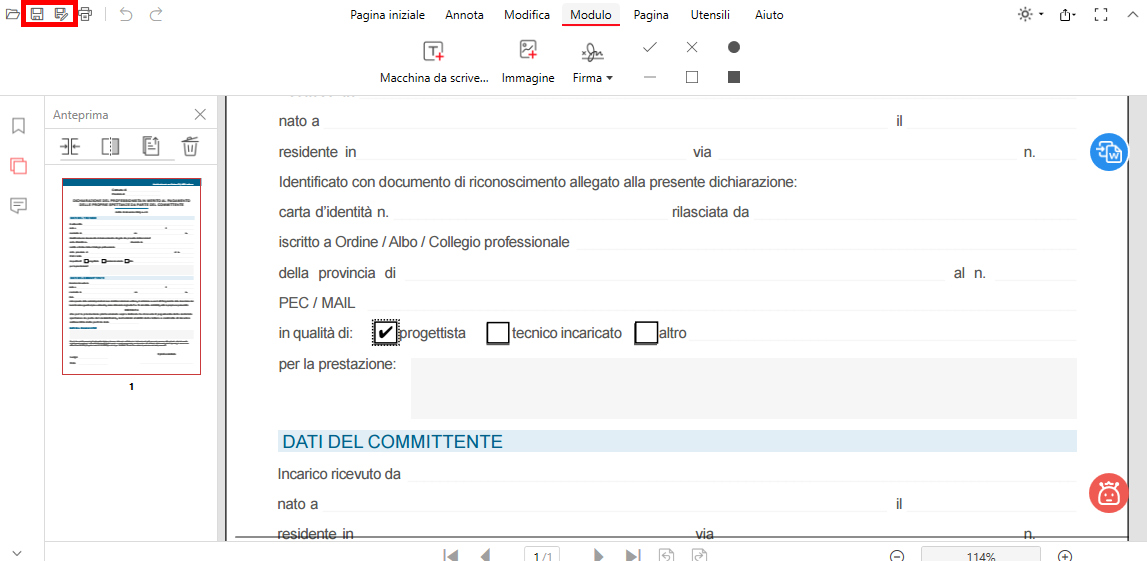
Task: Click the Ordine / Albo / Collegio professionale field
Action: [827, 242]
